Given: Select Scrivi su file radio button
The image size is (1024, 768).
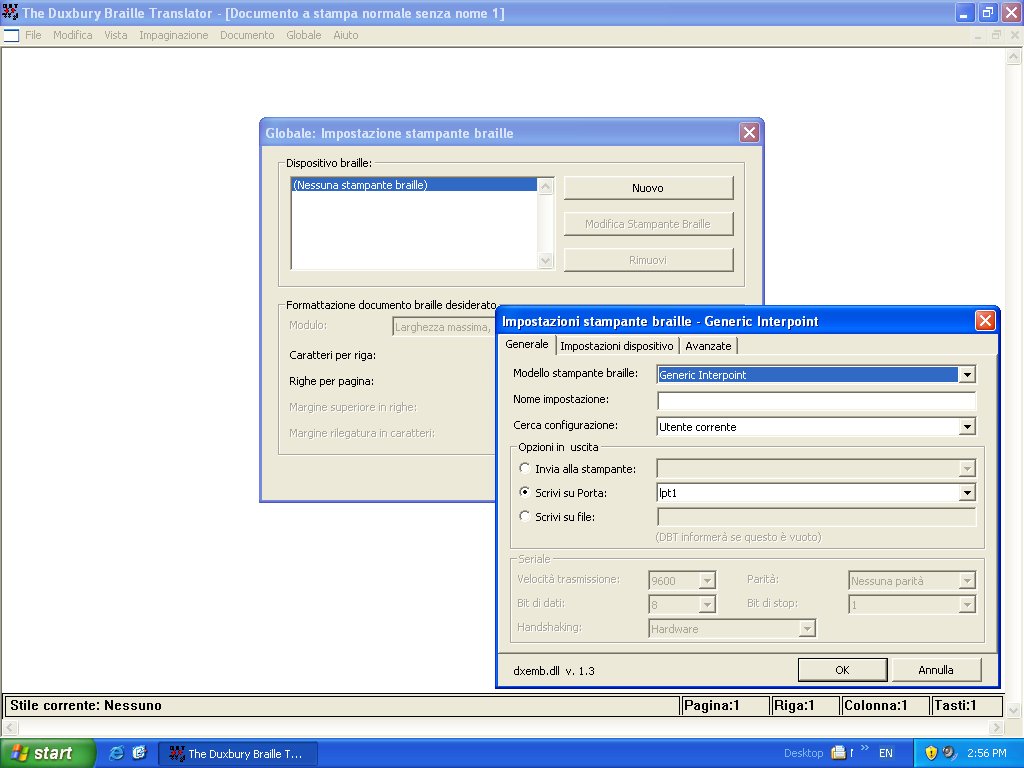Looking at the screenshot, I should click(x=524, y=516).
